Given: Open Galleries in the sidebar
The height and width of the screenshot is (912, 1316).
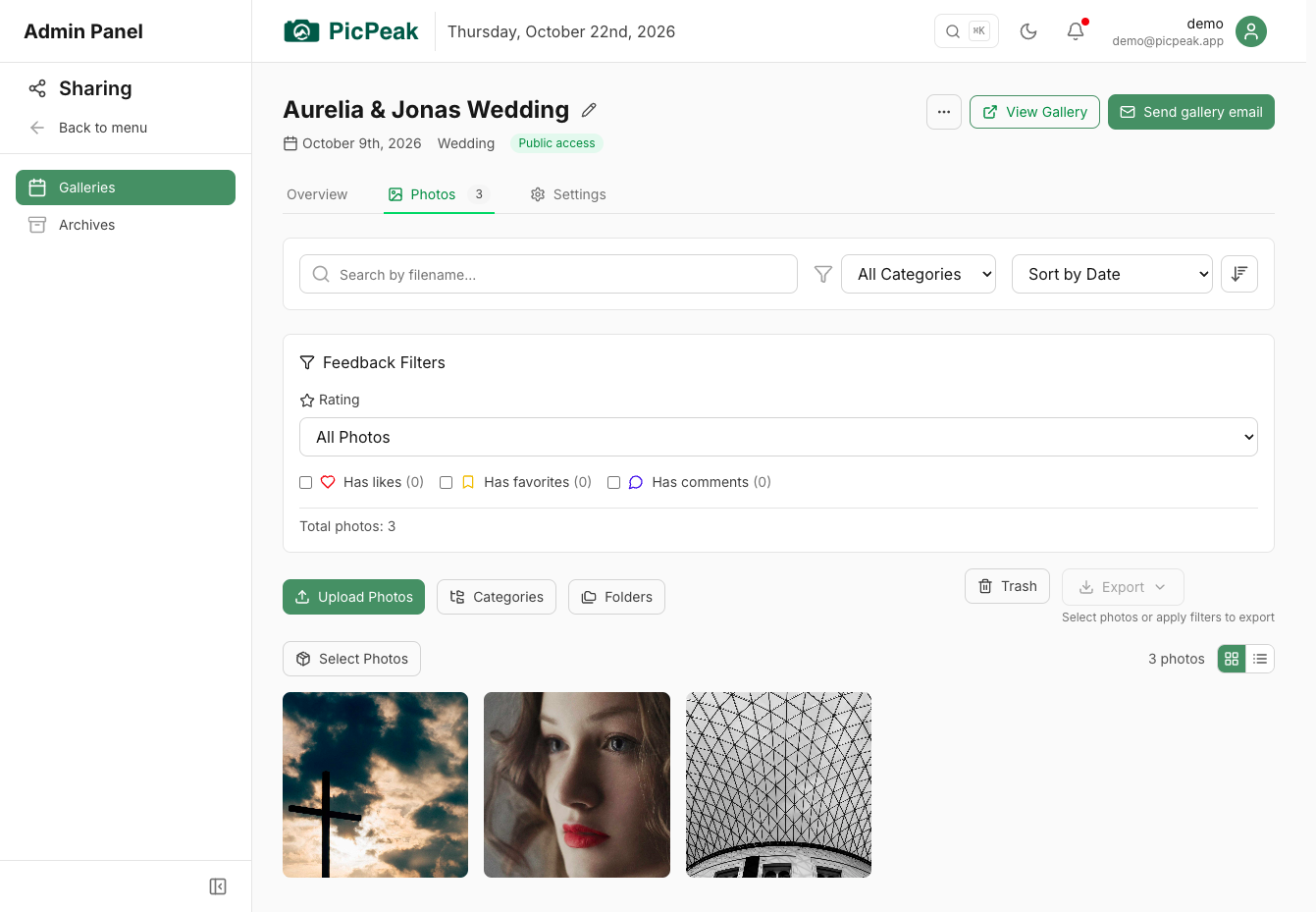Looking at the screenshot, I should (x=126, y=188).
